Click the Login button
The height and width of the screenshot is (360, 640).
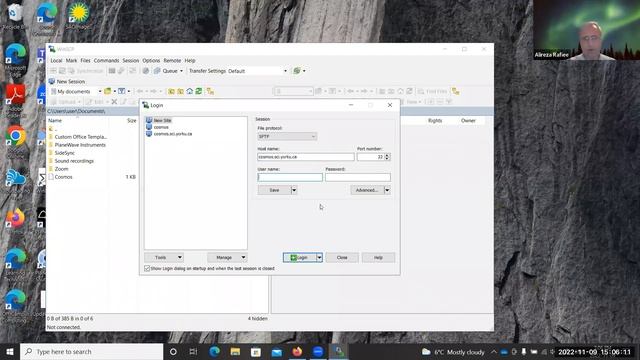(300, 258)
